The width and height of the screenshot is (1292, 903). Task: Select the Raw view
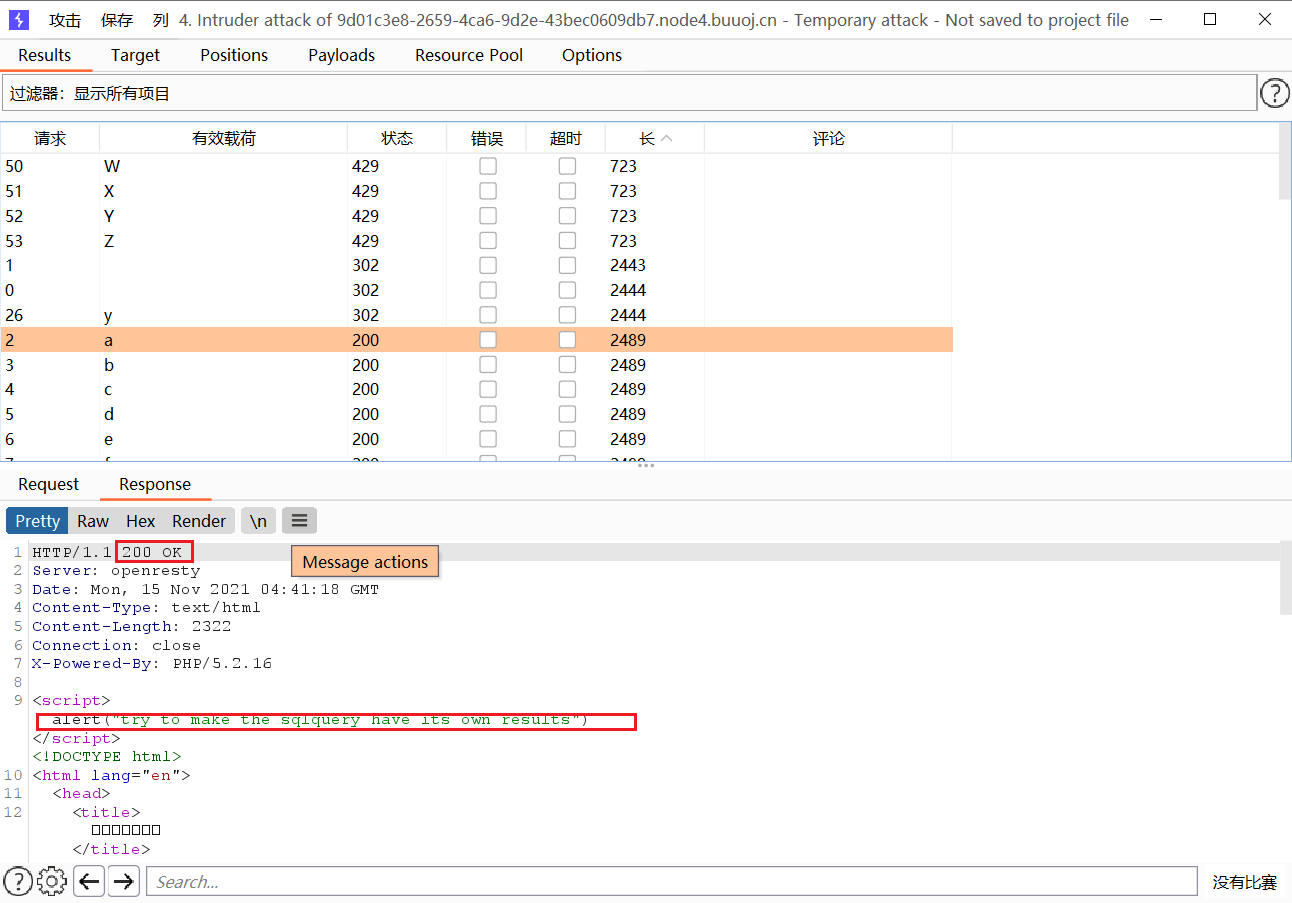(x=93, y=521)
